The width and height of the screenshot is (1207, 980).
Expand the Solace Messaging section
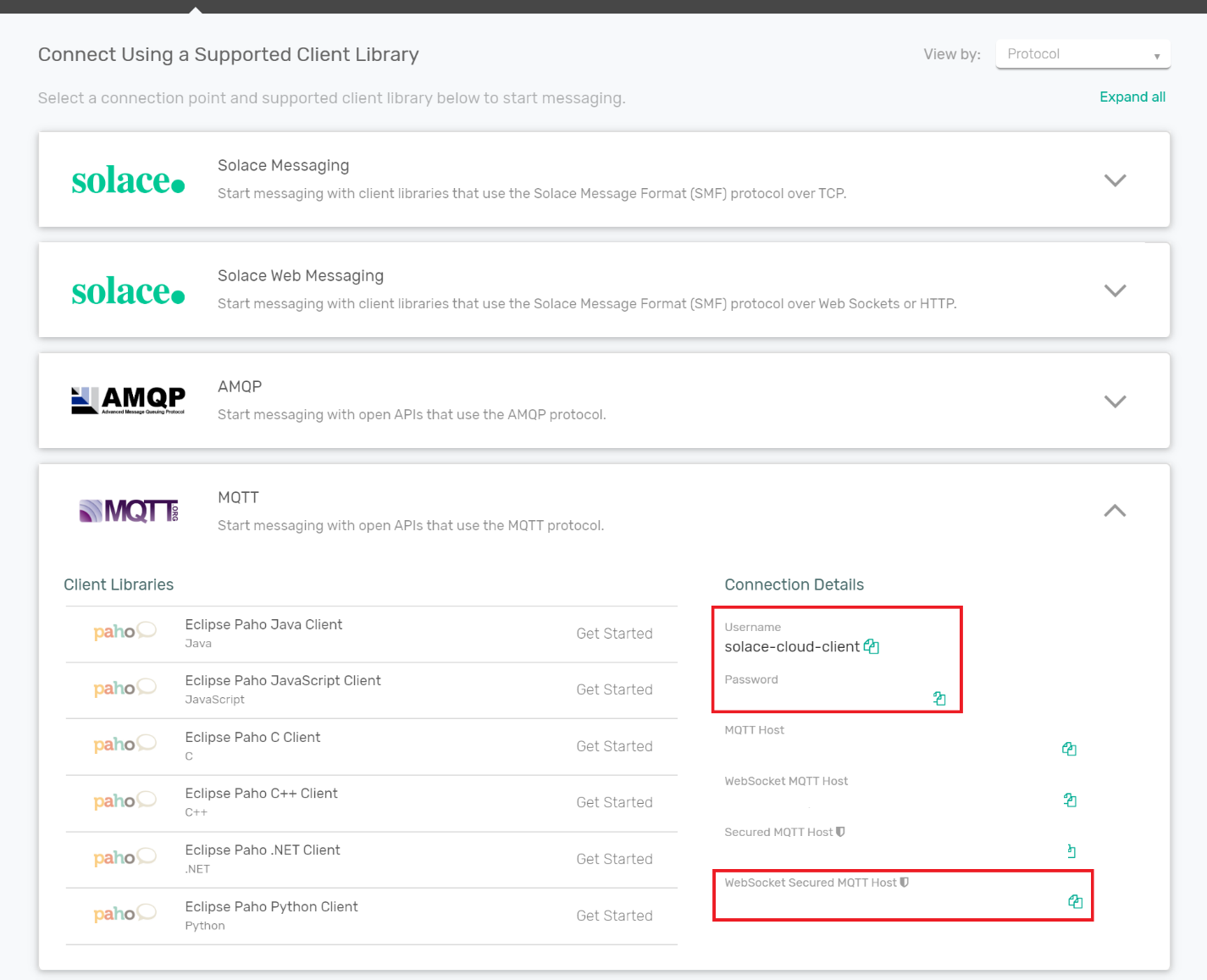pyautogui.click(x=1115, y=180)
